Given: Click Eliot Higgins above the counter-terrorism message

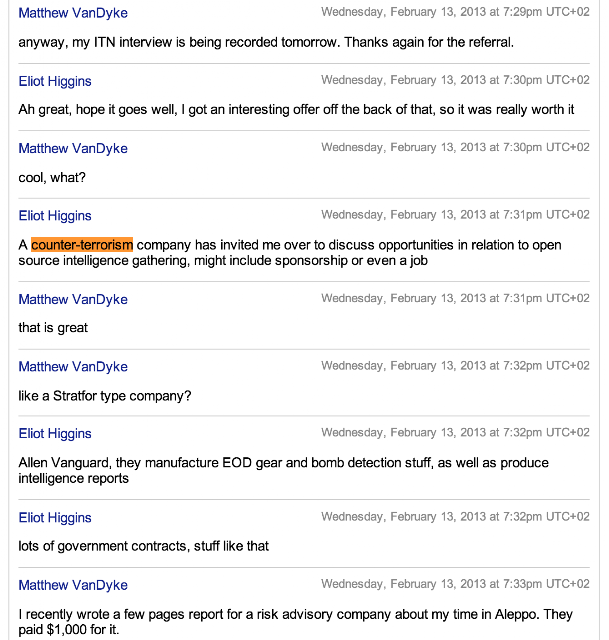Looking at the screenshot, I should click(x=55, y=216).
